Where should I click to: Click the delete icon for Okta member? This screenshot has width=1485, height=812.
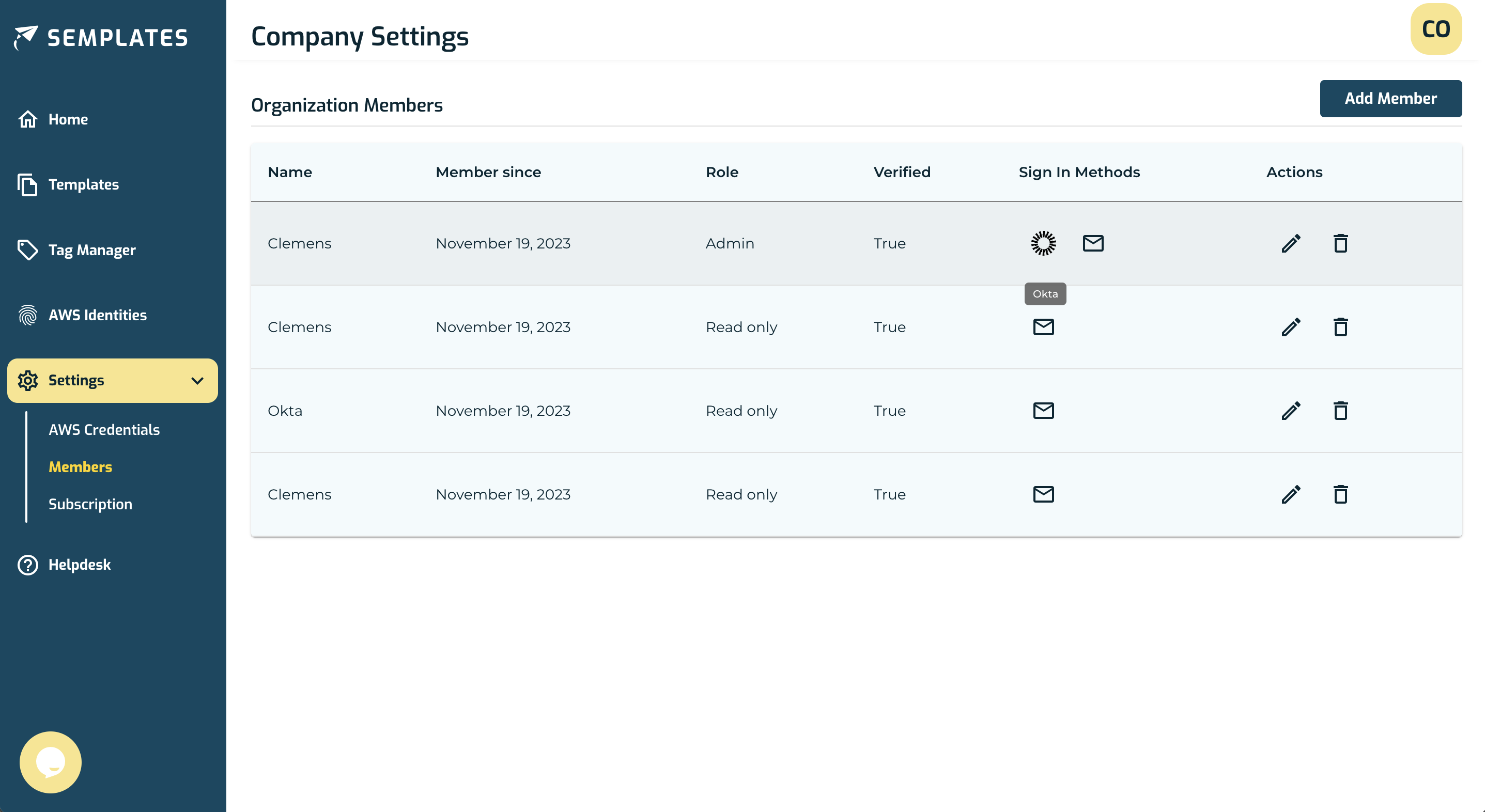(x=1340, y=410)
